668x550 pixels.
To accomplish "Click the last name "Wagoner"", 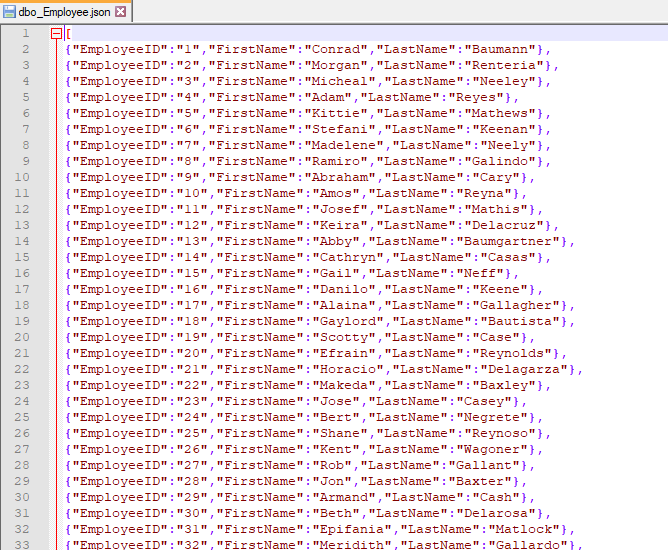I will [x=492, y=449].
